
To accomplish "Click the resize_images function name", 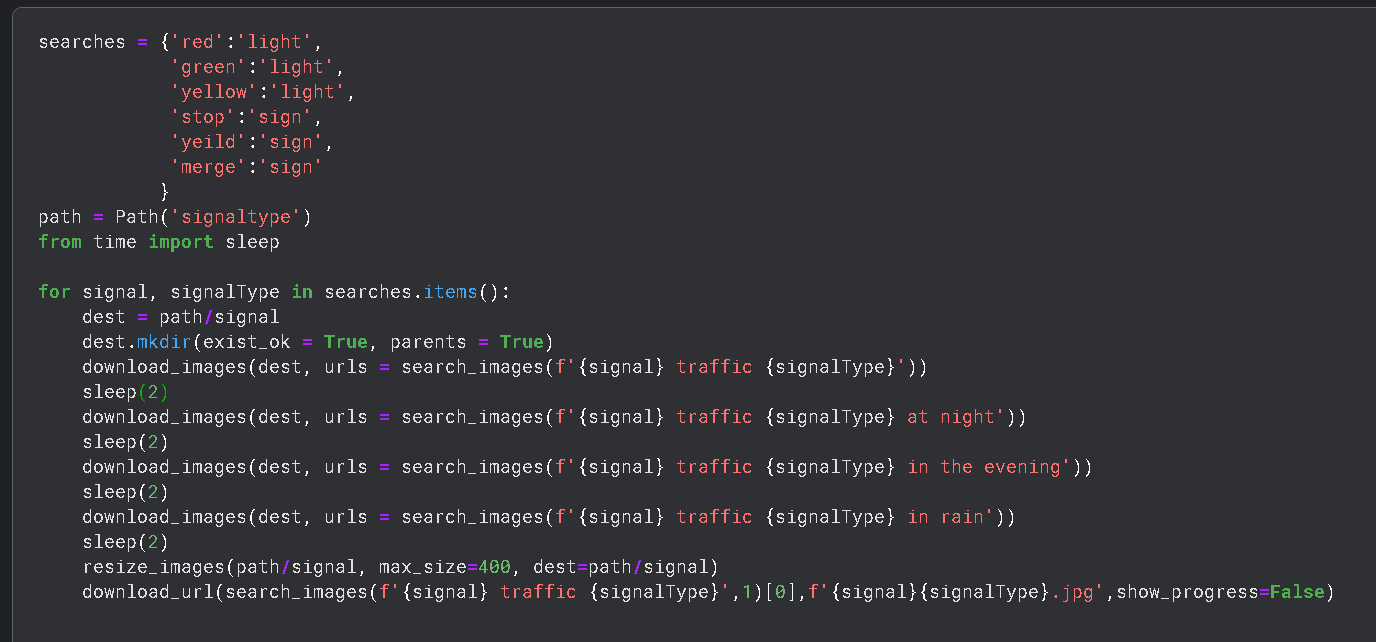I will coord(153,567).
